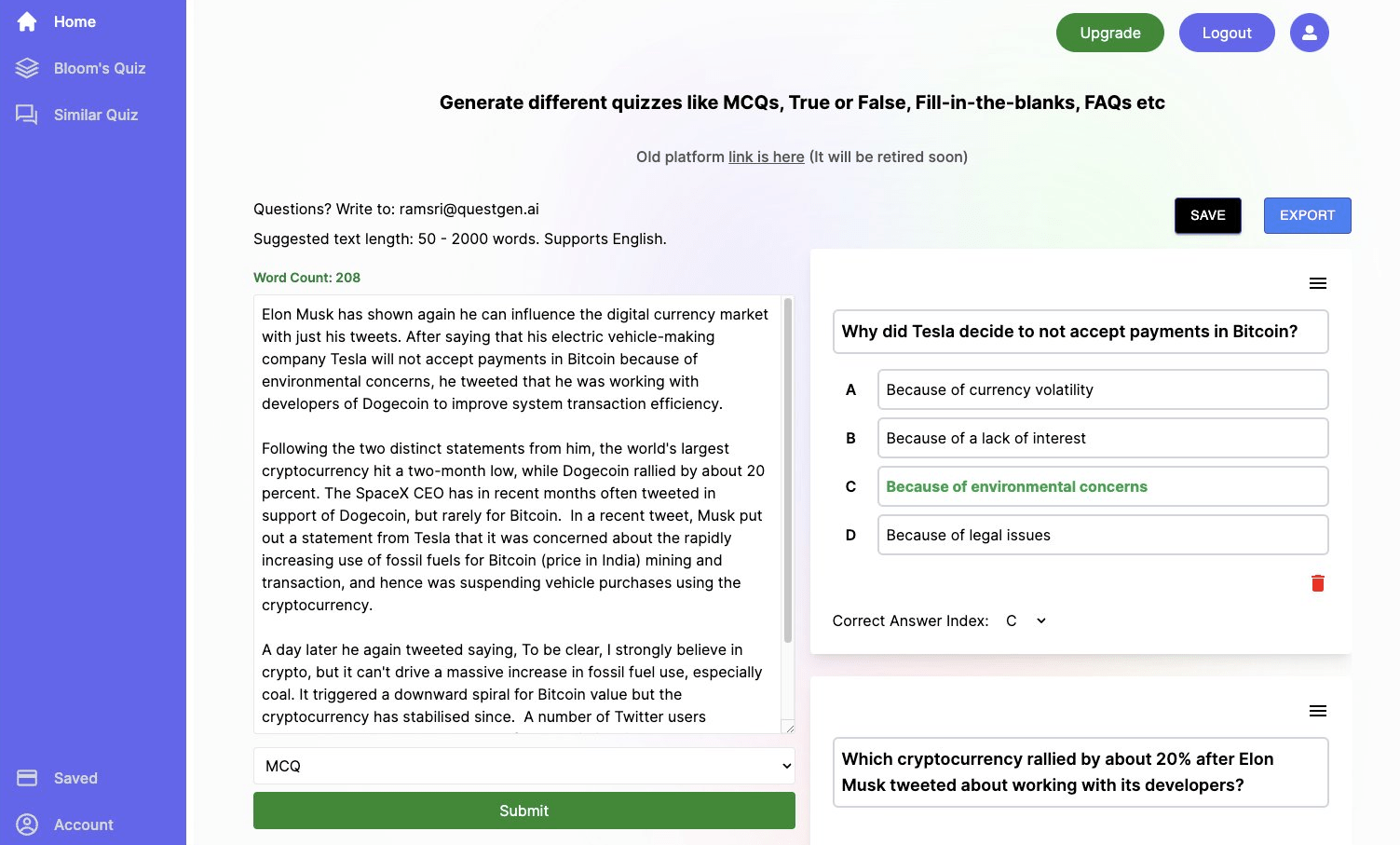Open the user profile avatar button
The image size is (1400, 845).
(x=1309, y=33)
